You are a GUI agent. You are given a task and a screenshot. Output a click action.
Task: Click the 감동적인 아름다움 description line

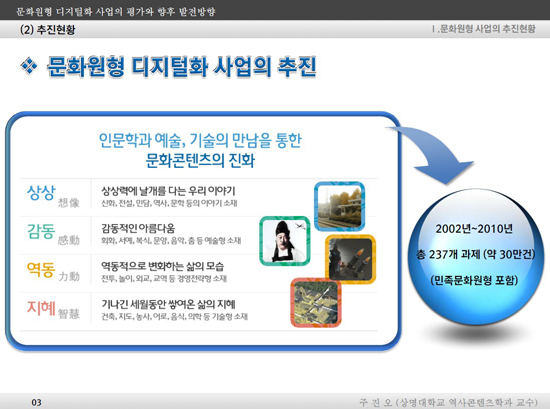138,228
